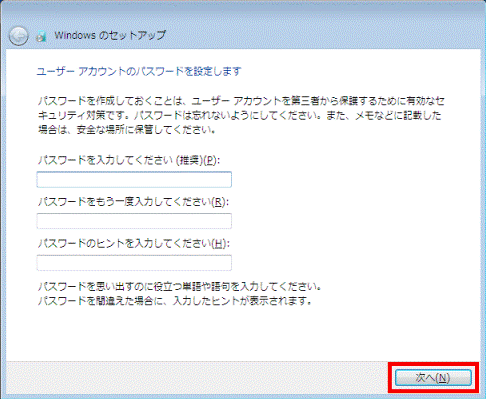
Task: Click the 次へ(N) button
Action: coord(433,377)
